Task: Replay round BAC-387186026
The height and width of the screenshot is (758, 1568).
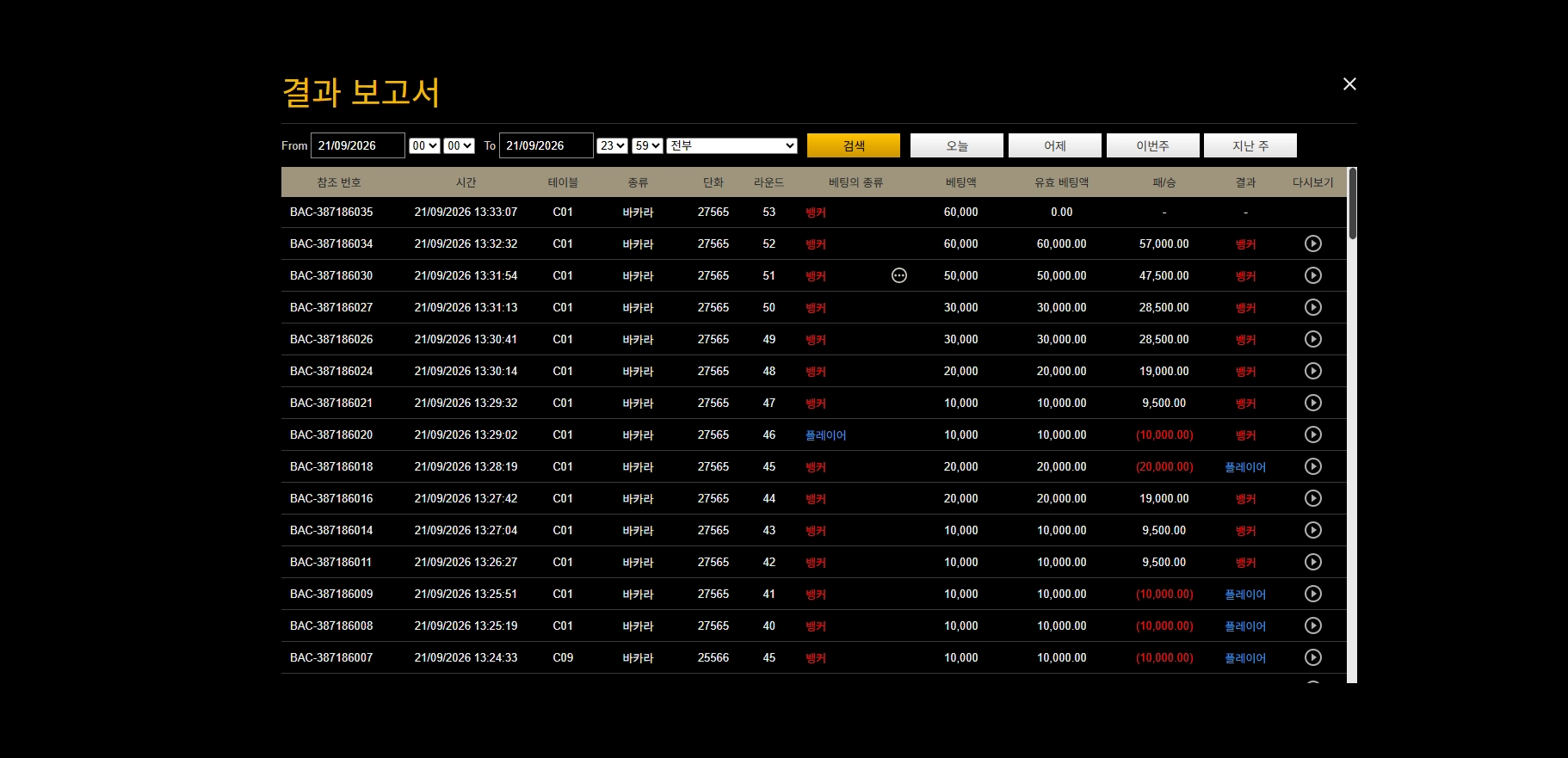Action: click(1312, 339)
